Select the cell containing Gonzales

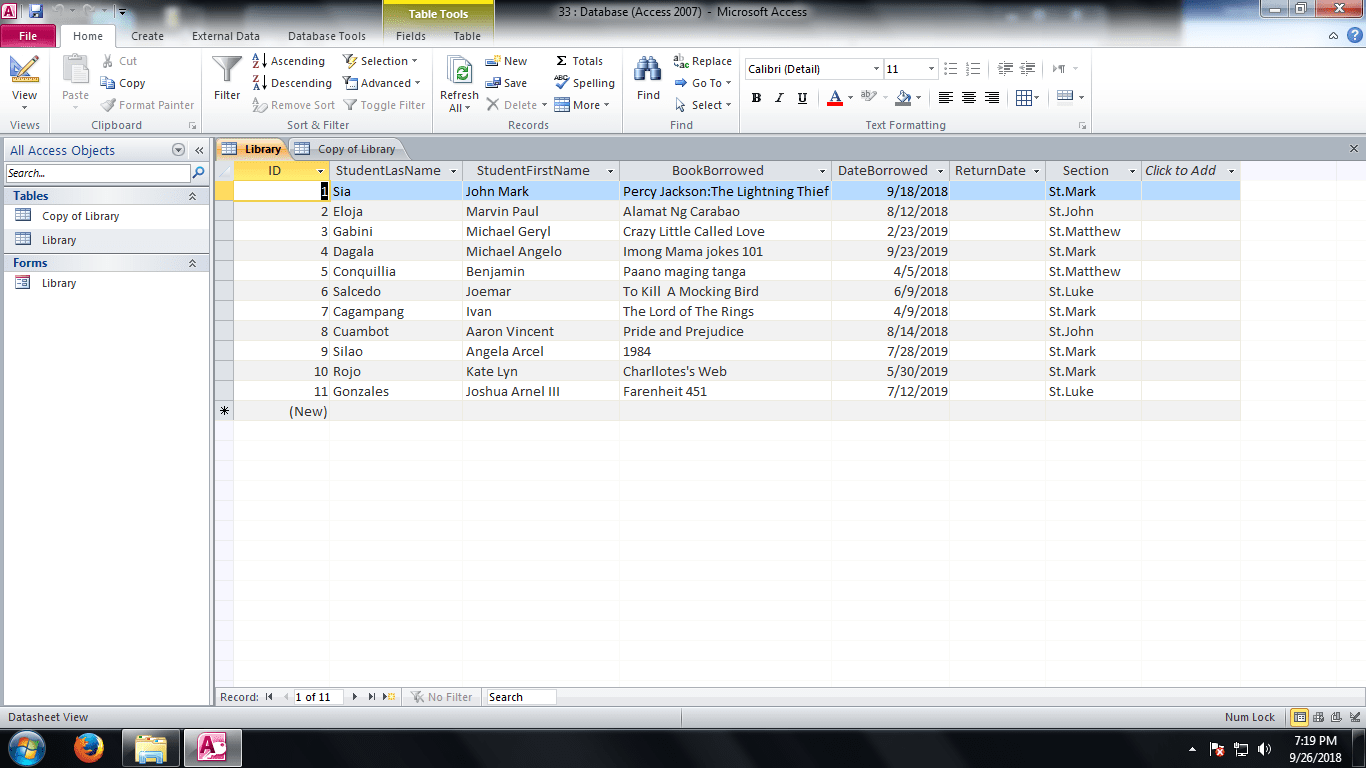click(396, 391)
